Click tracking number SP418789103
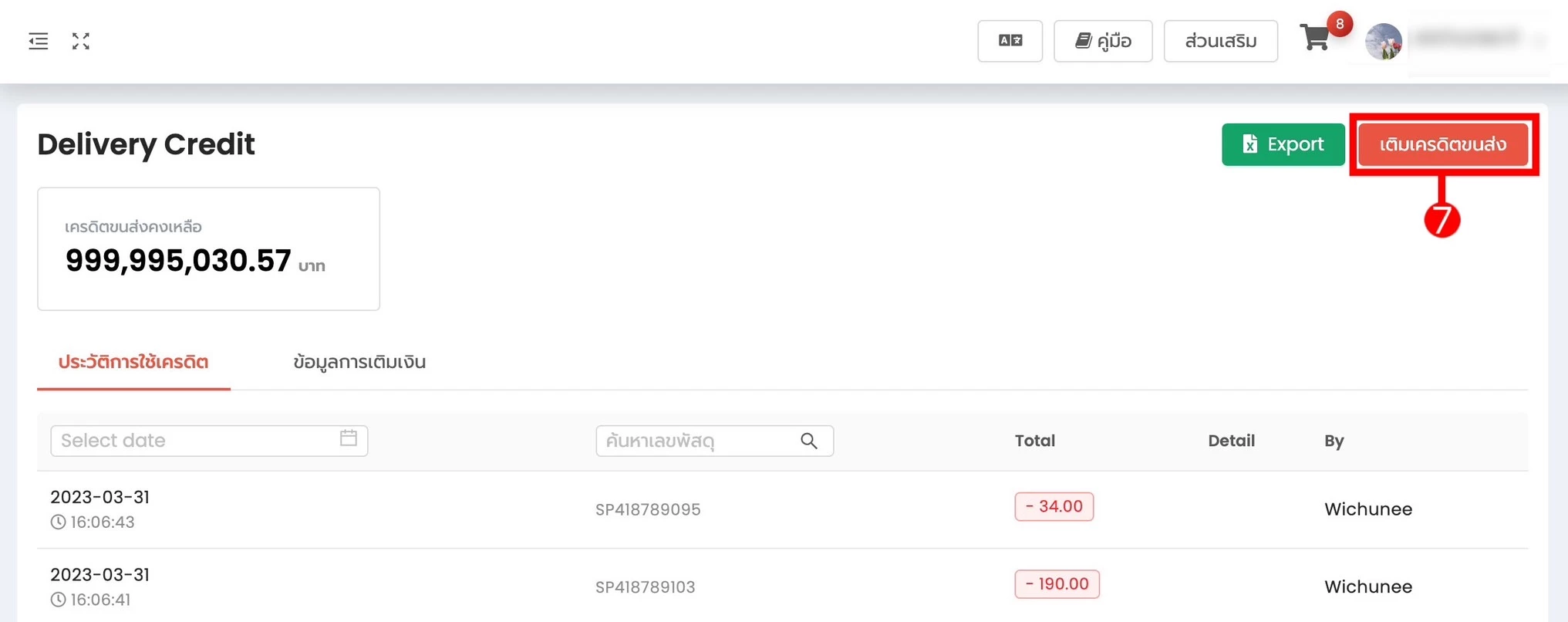This screenshot has width=1568, height=622. (x=645, y=587)
